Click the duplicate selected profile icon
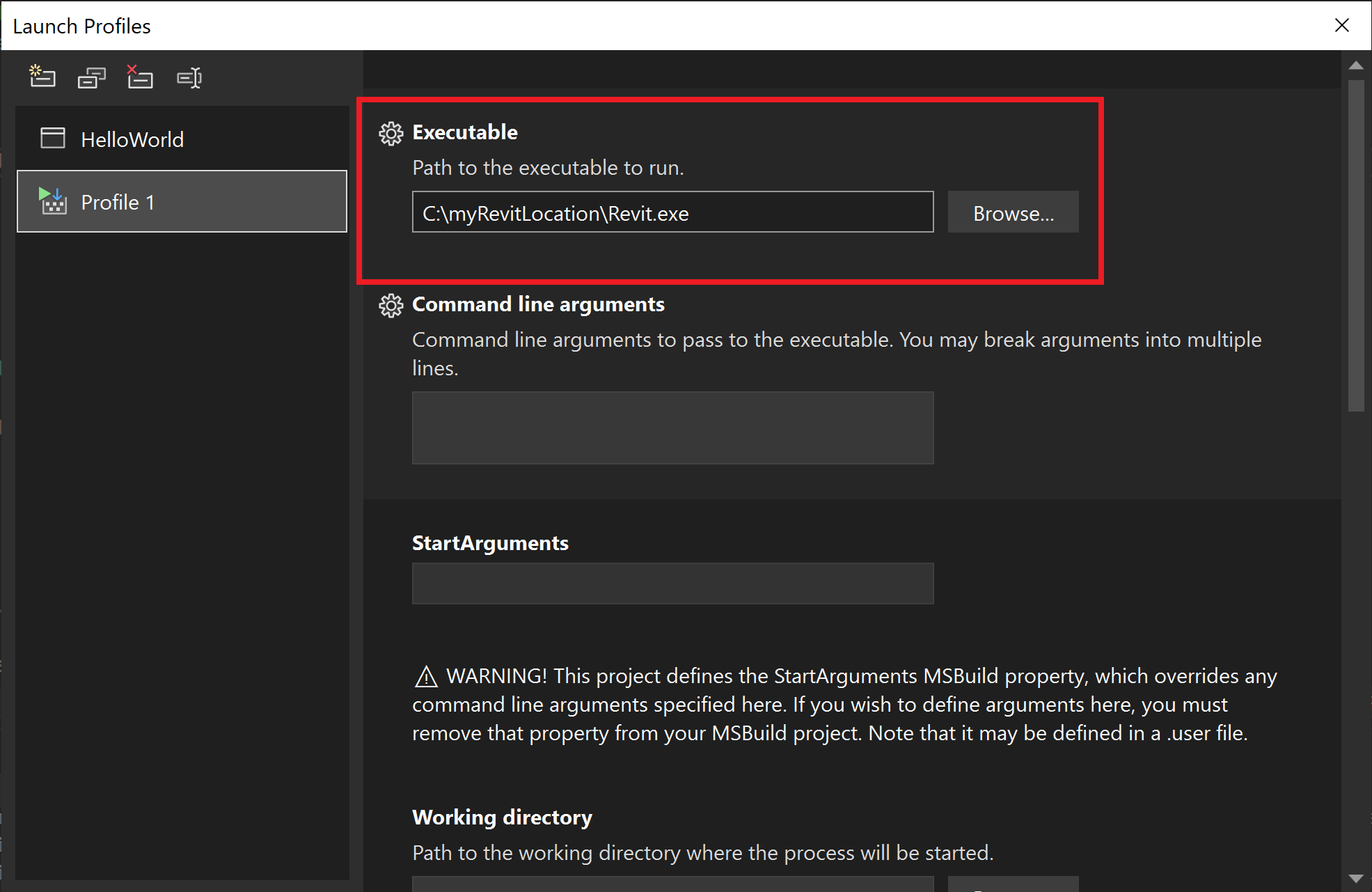Screen dimensions: 1372x892 [91, 77]
